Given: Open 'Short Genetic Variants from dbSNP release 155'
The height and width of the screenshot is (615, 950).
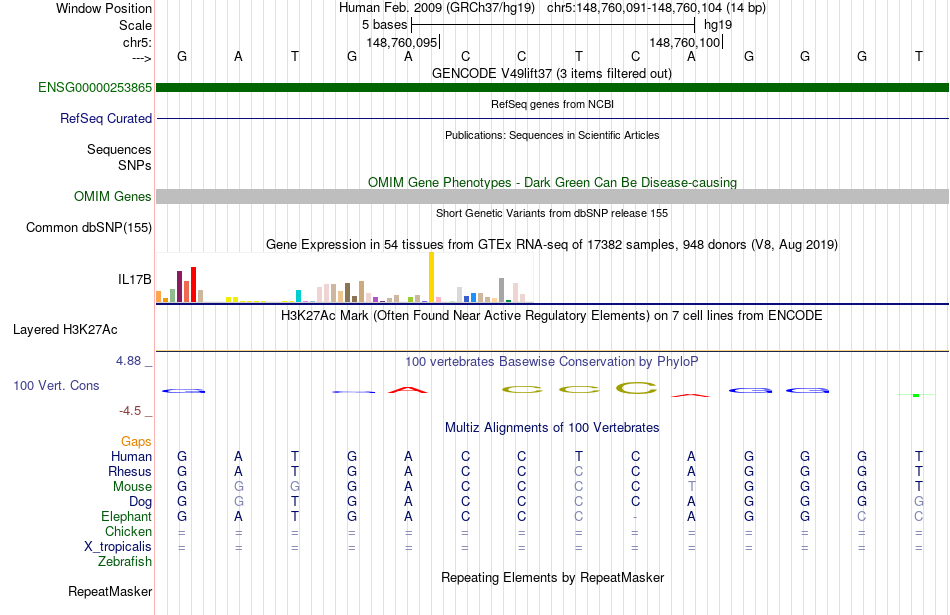Looking at the screenshot, I should 552,213.
